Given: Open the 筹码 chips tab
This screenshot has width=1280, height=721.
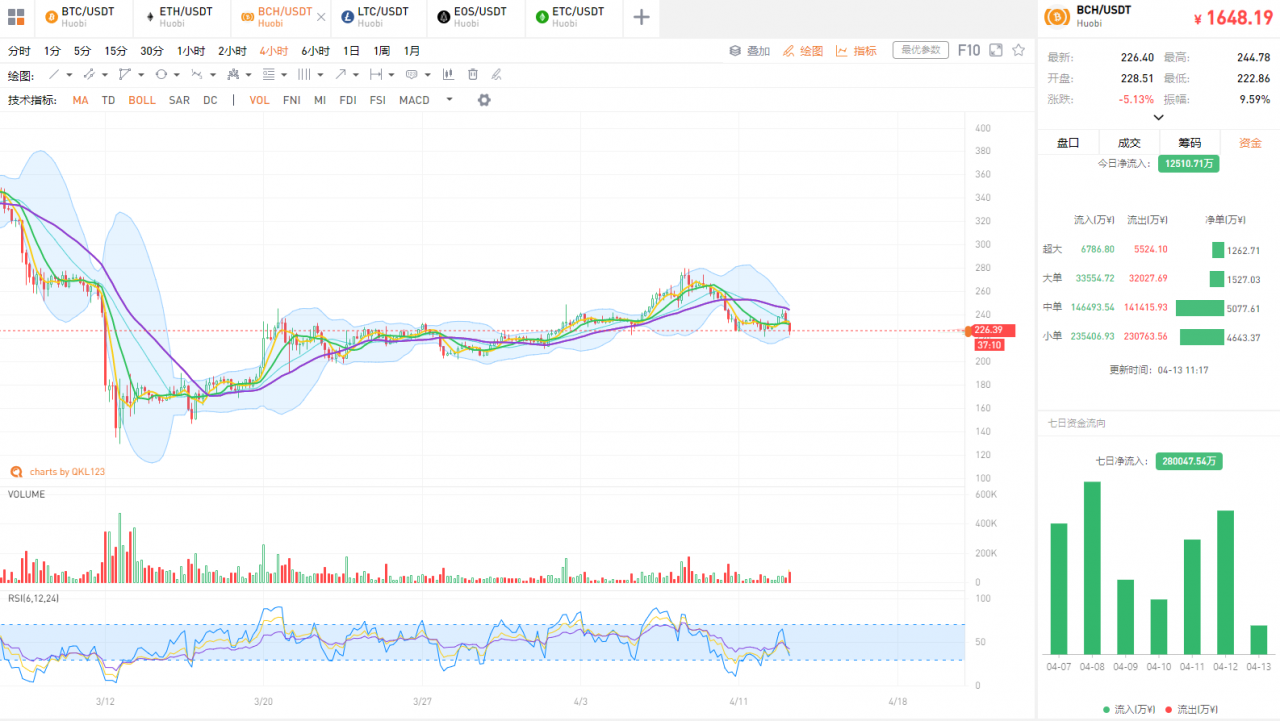Looking at the screenshot, I should coord(1189,143).
